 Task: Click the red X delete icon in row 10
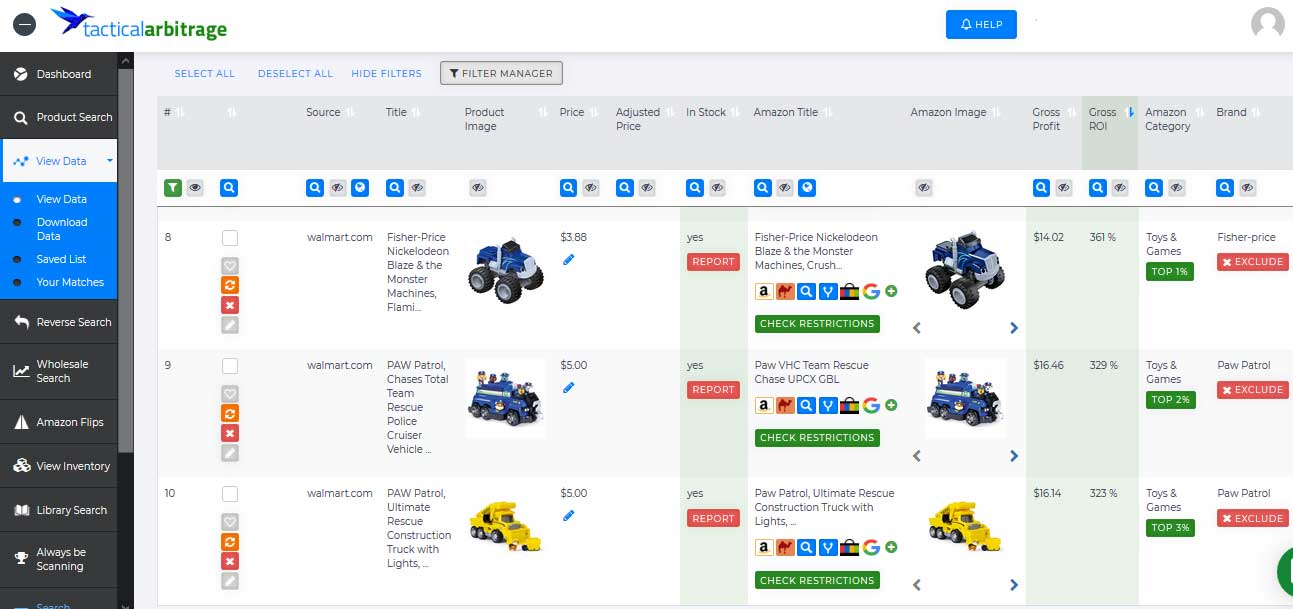pyautogui.click(x=230, y=561)
